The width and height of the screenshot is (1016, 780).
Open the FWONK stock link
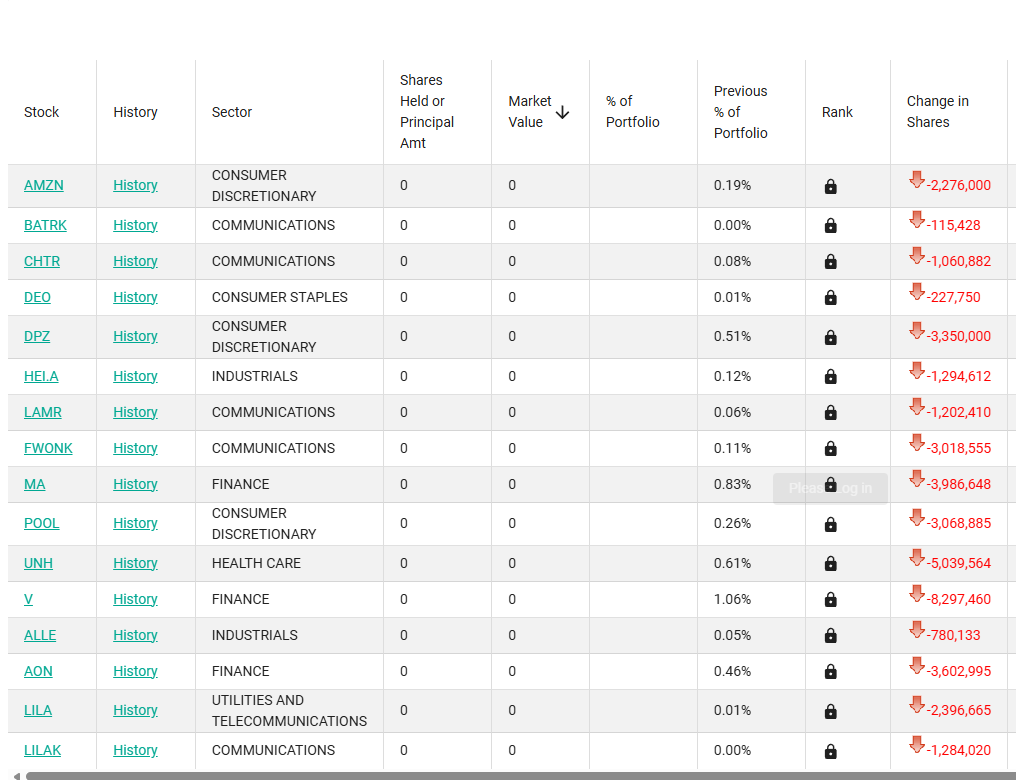pos(48,448)
